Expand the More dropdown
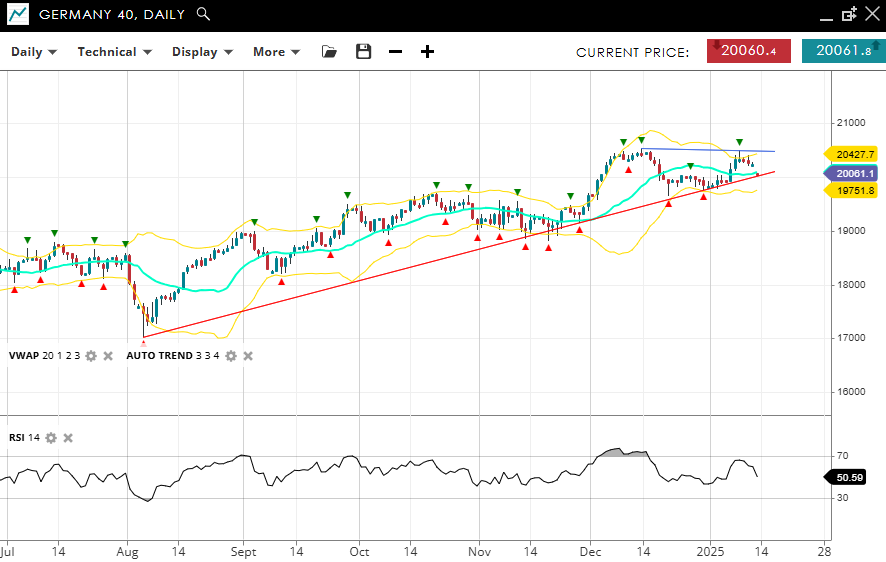The width and height of the screenshot is (886, 562). click(276, 52)
